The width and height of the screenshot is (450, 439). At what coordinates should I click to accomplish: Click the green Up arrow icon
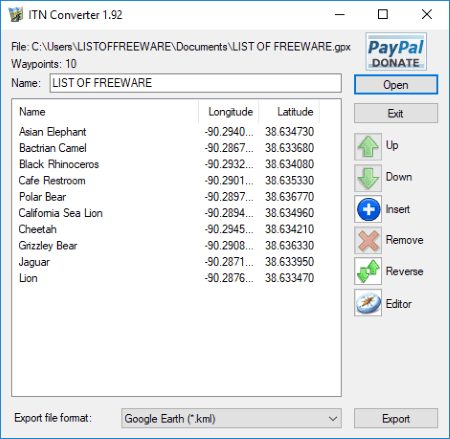tap(368, 147)
